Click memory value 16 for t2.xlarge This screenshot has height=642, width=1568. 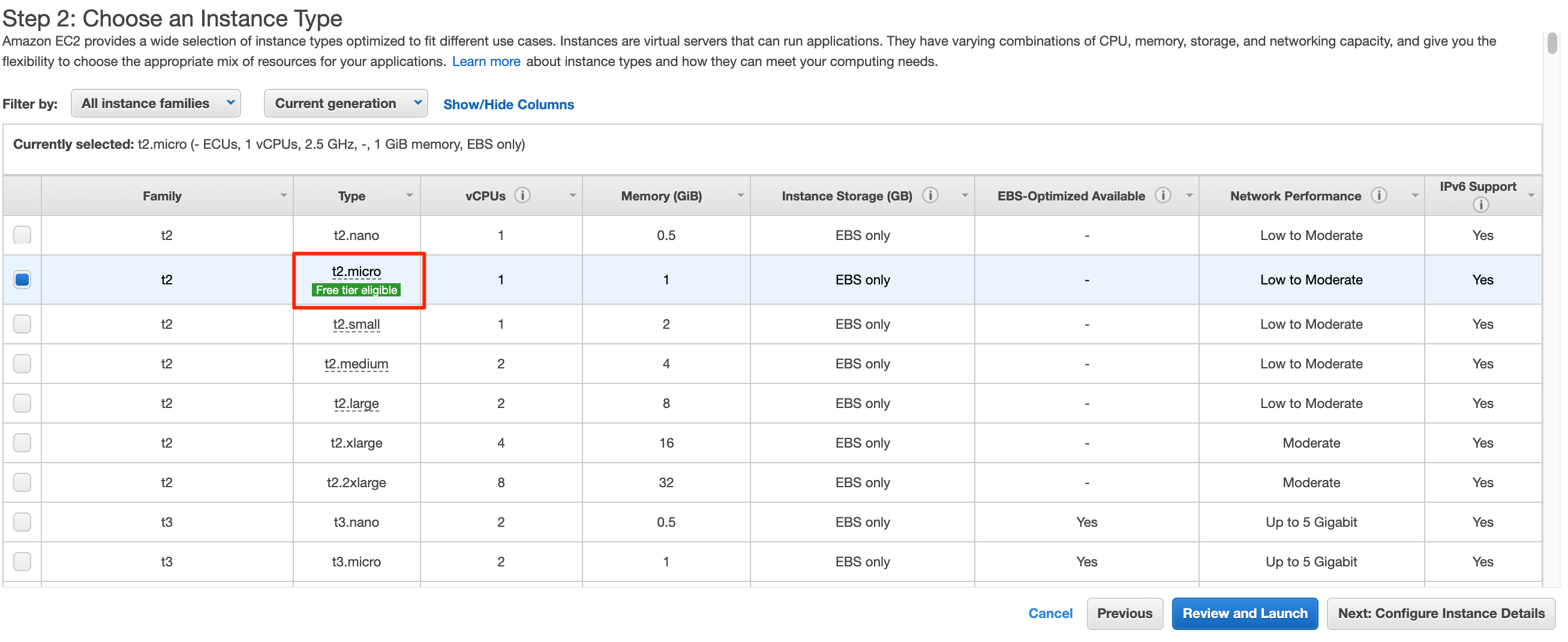(666, 443)
